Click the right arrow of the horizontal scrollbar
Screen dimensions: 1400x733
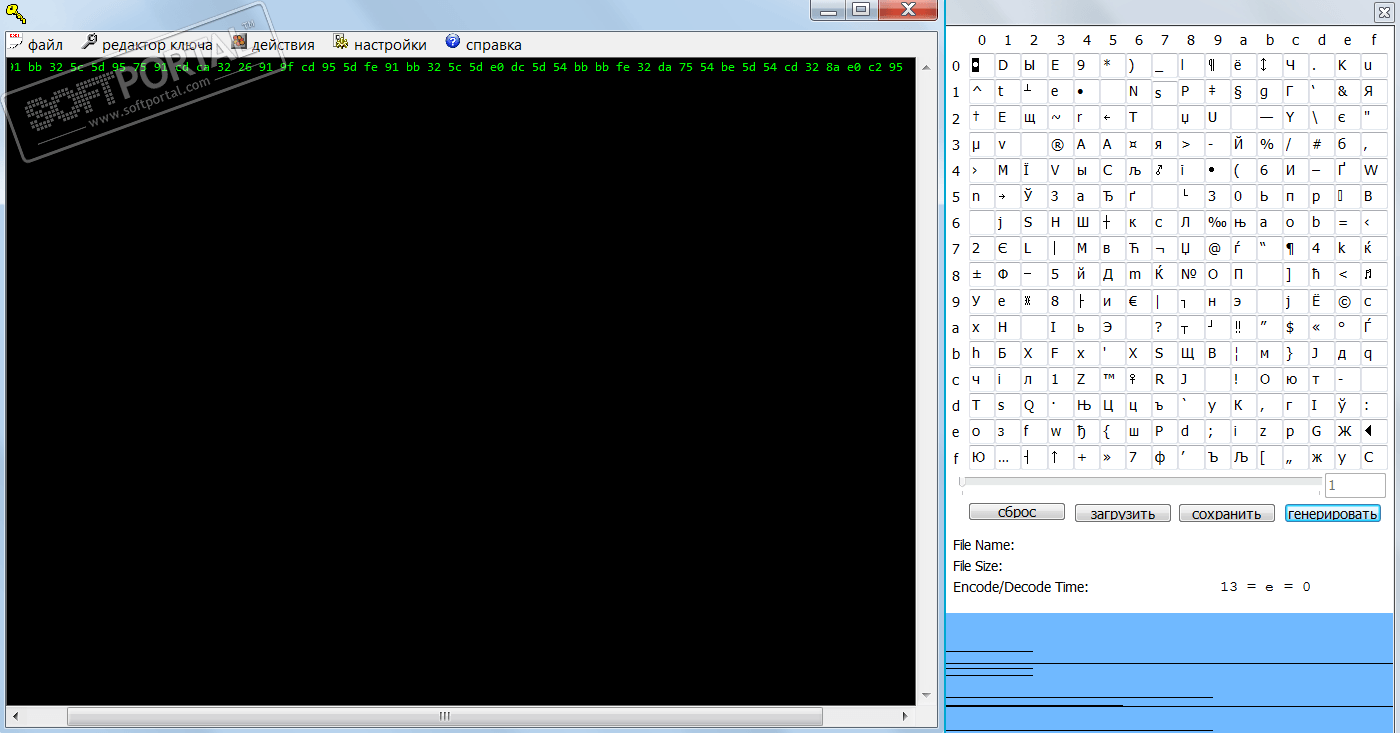pos(905,716)
